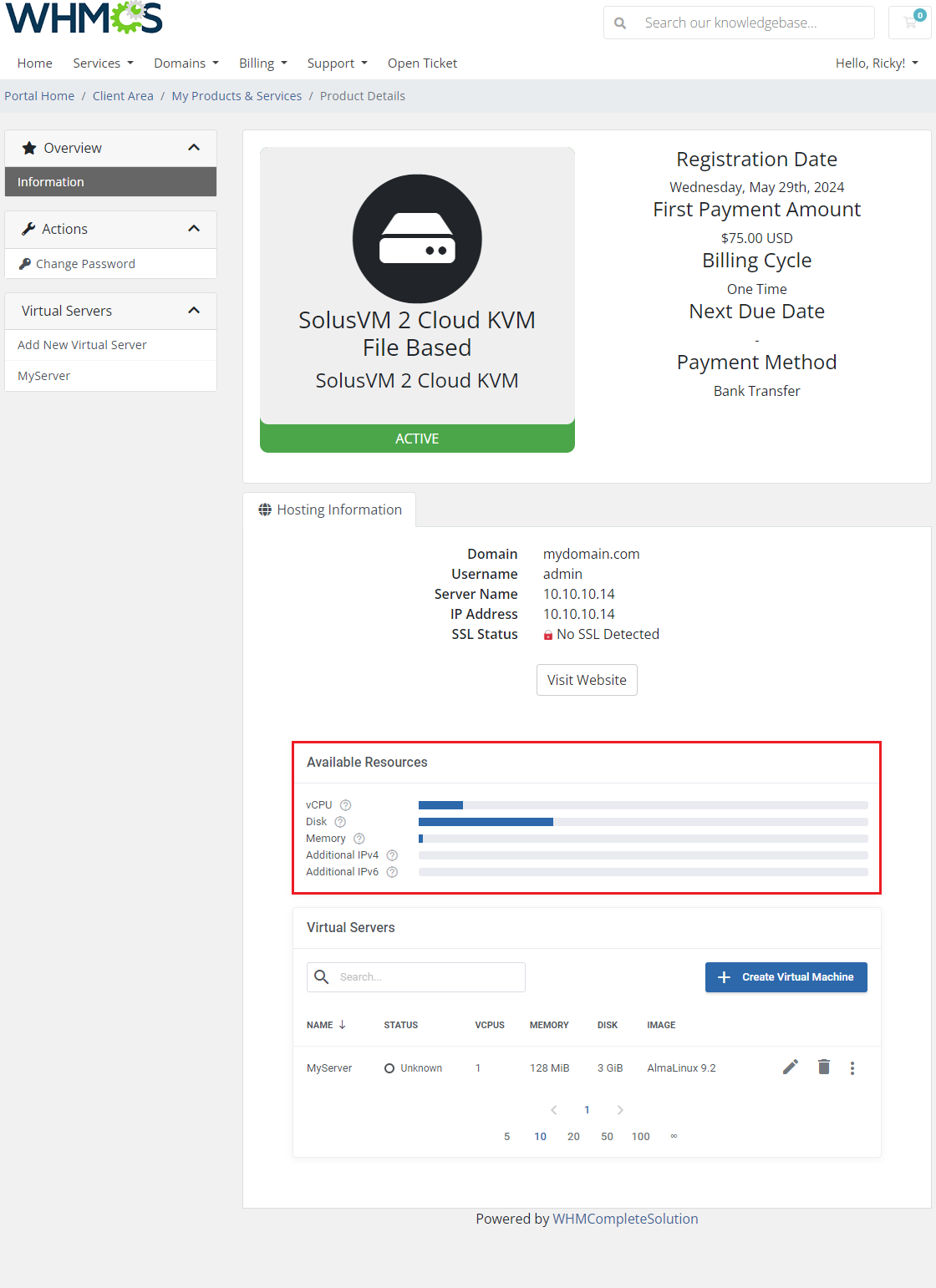Click the Visit Website button
The height and width of the screenshot is (1288, 936).
587,680
